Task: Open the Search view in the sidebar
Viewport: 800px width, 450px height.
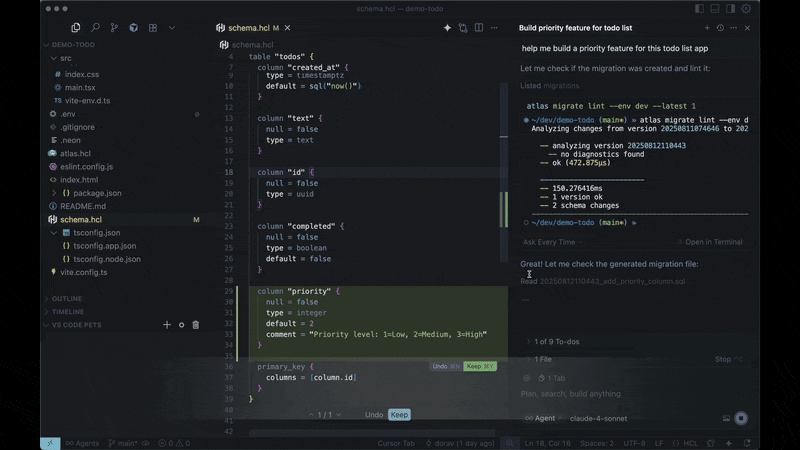Action: (95, 28)
